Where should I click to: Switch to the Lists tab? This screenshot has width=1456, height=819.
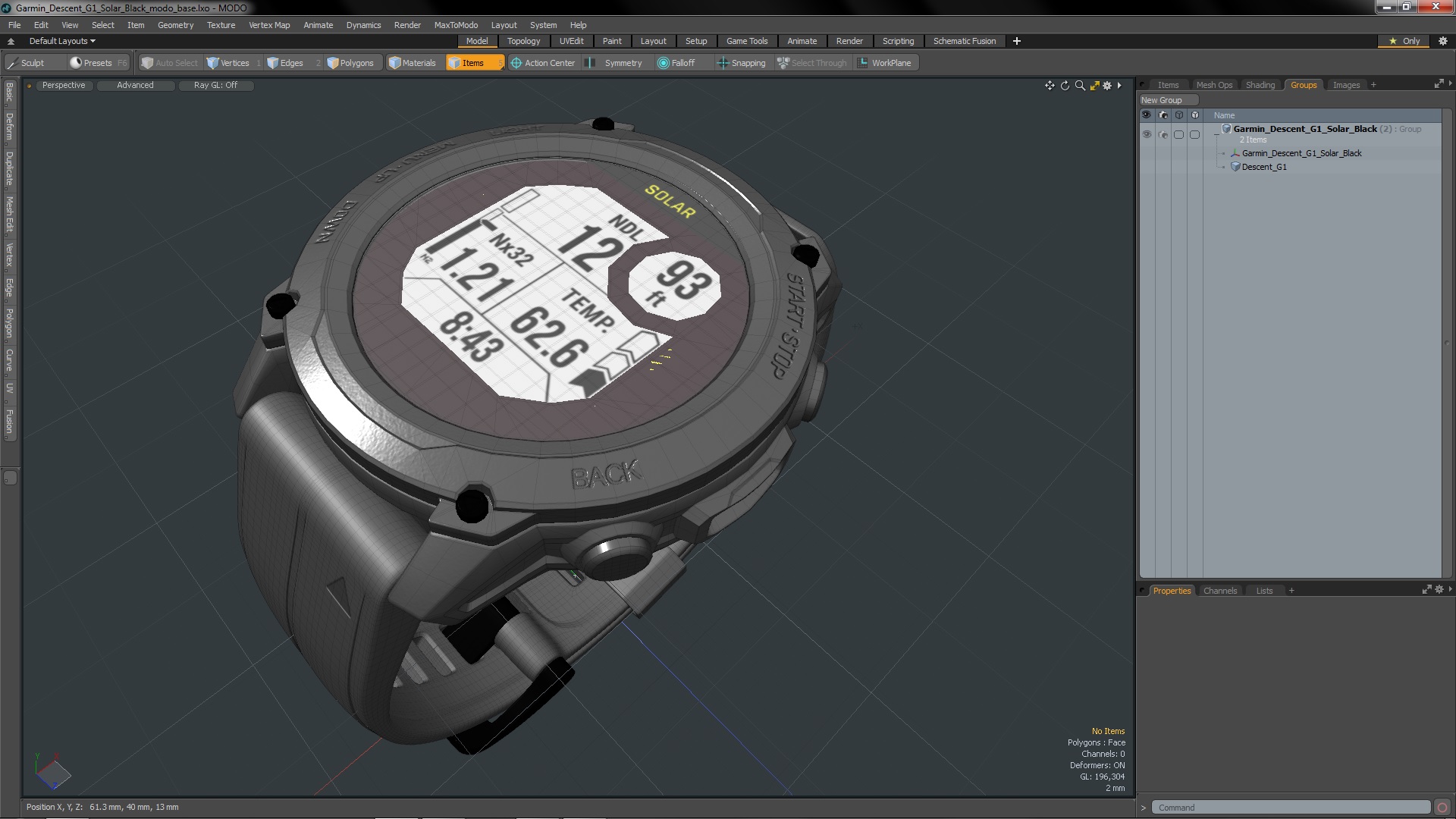1264,591
